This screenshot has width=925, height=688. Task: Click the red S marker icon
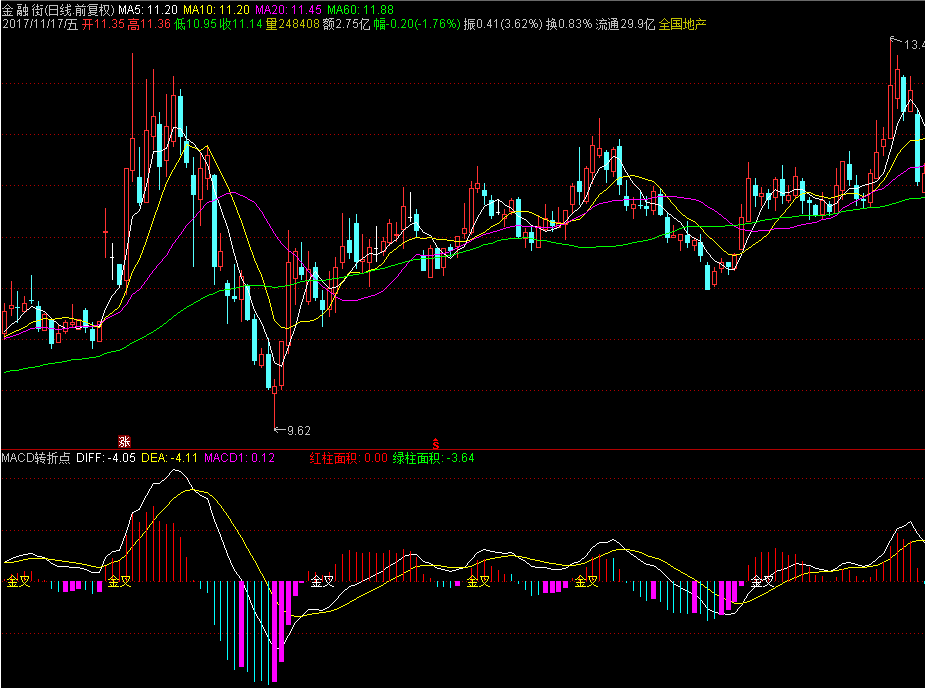pyautogui.click(x=436, y=444)
